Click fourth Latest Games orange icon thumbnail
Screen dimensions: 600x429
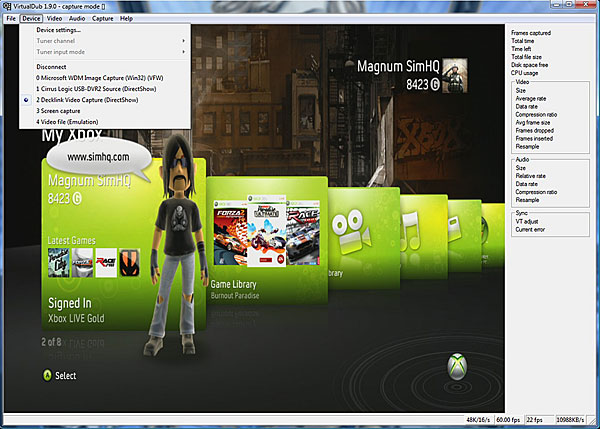point(129,263)
